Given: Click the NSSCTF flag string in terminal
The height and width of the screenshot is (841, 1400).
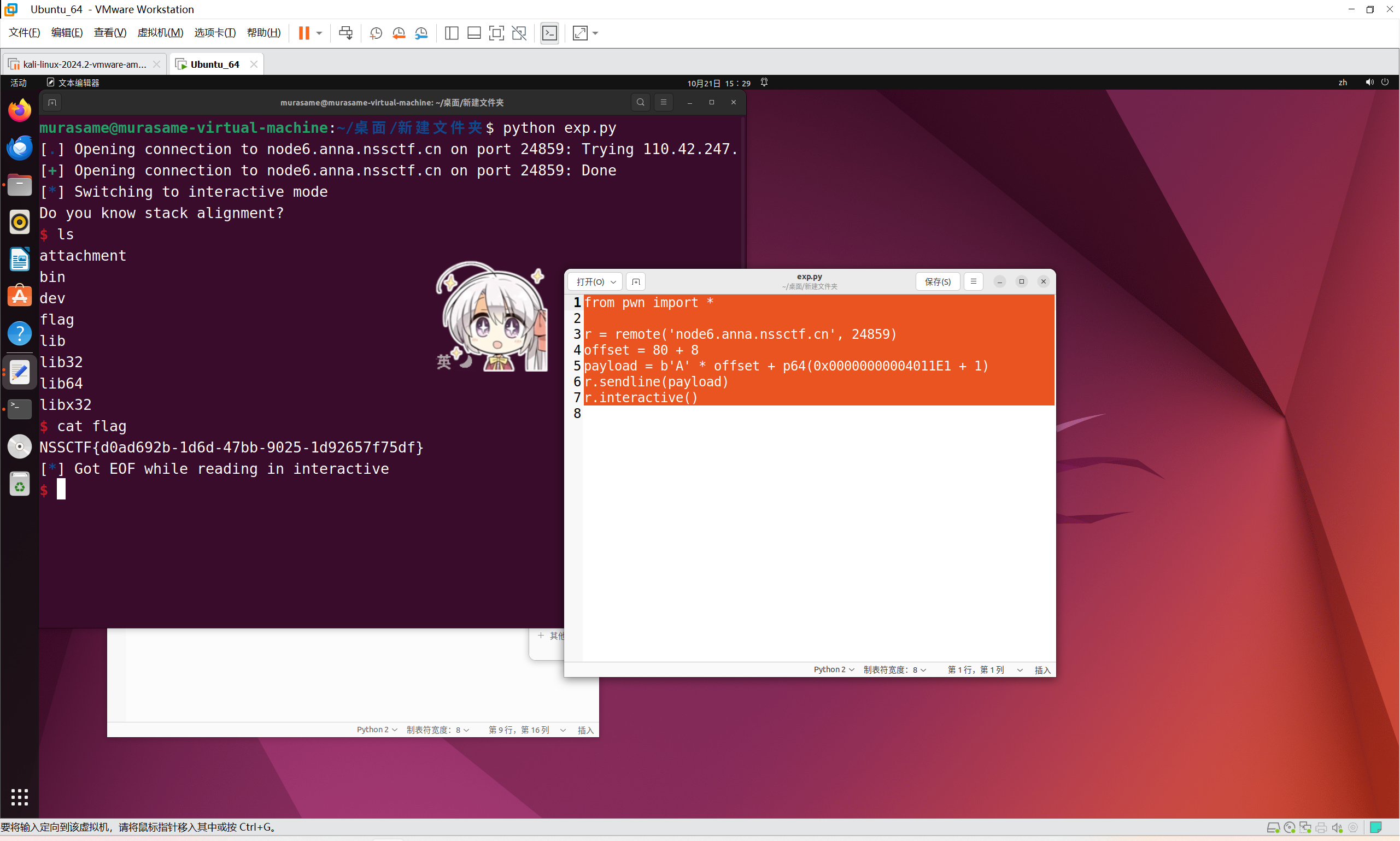Looking at the screenshot, I should coord(231,448).
